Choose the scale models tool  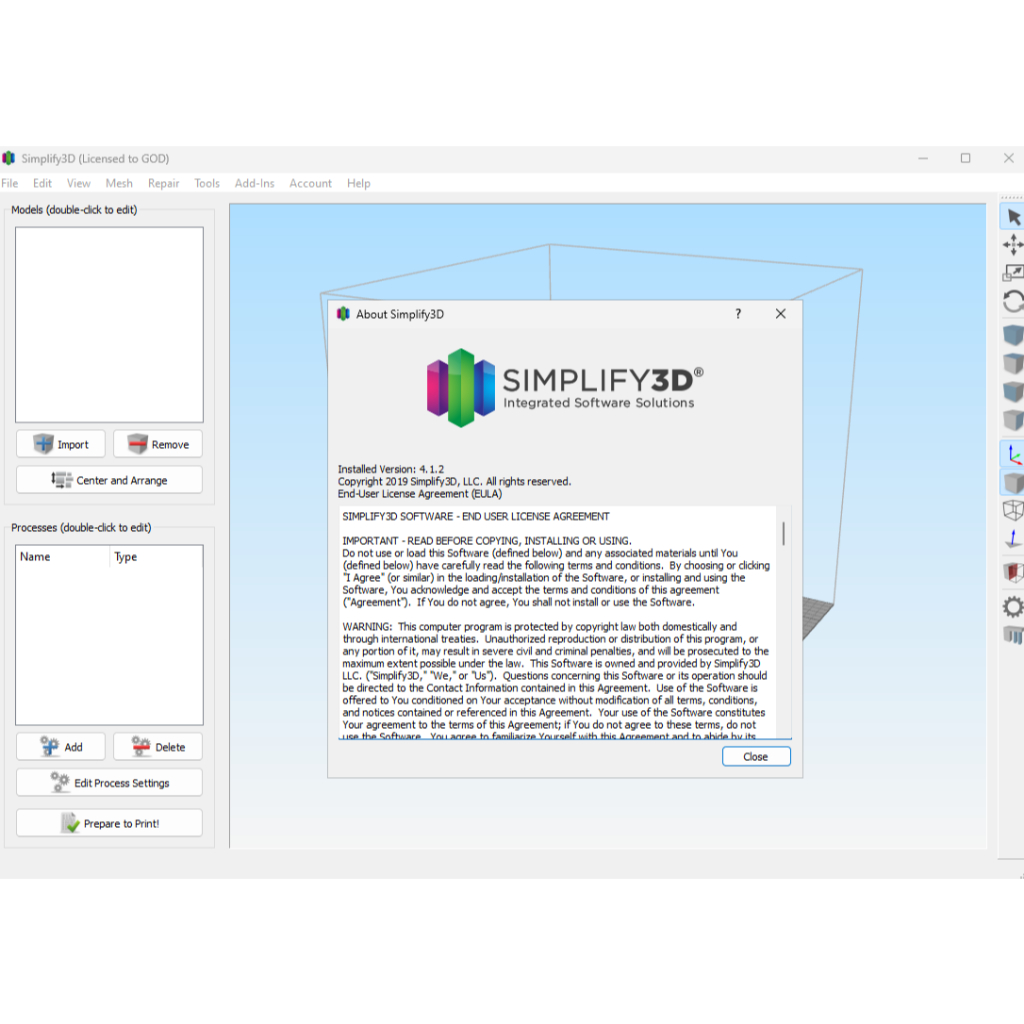click(x=1013, y=273)
